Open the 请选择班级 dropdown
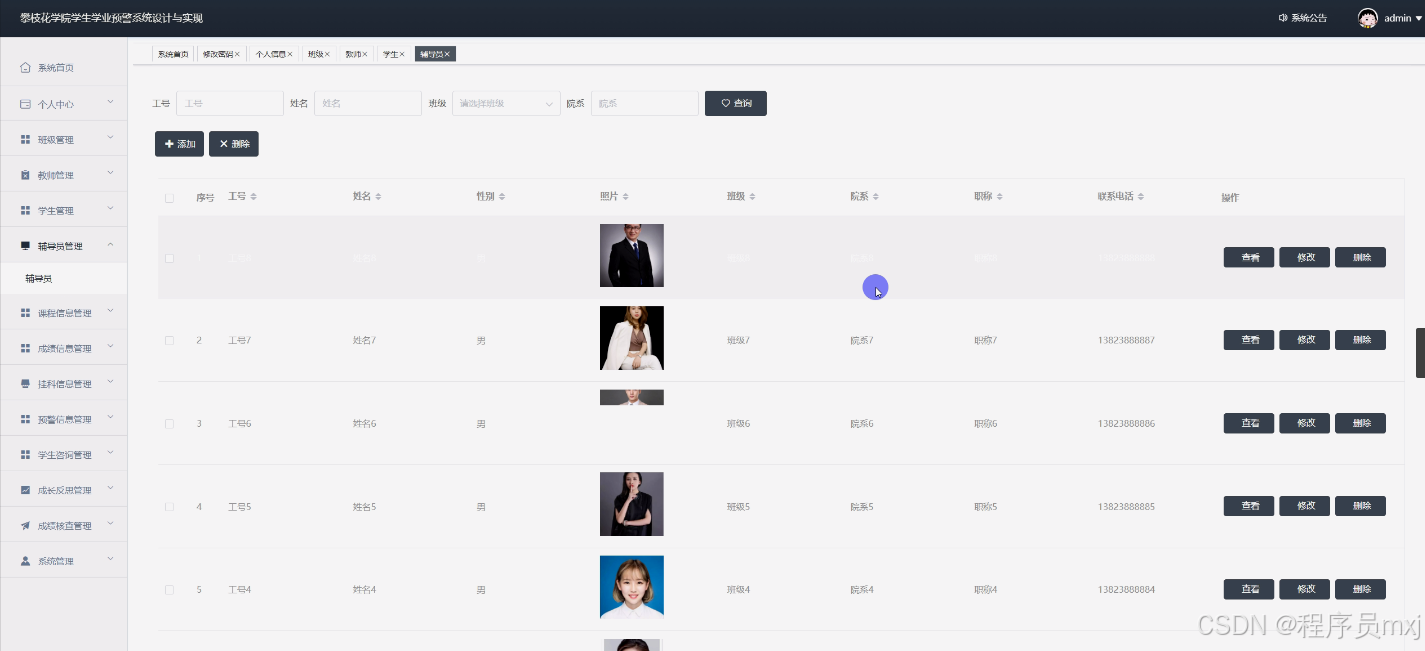 pyautogui.click(x=505, y=103)
